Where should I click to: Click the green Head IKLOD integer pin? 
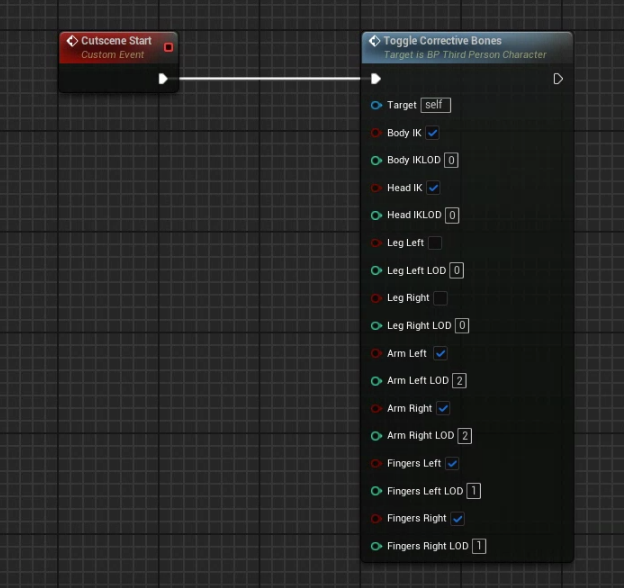[376, 215]
